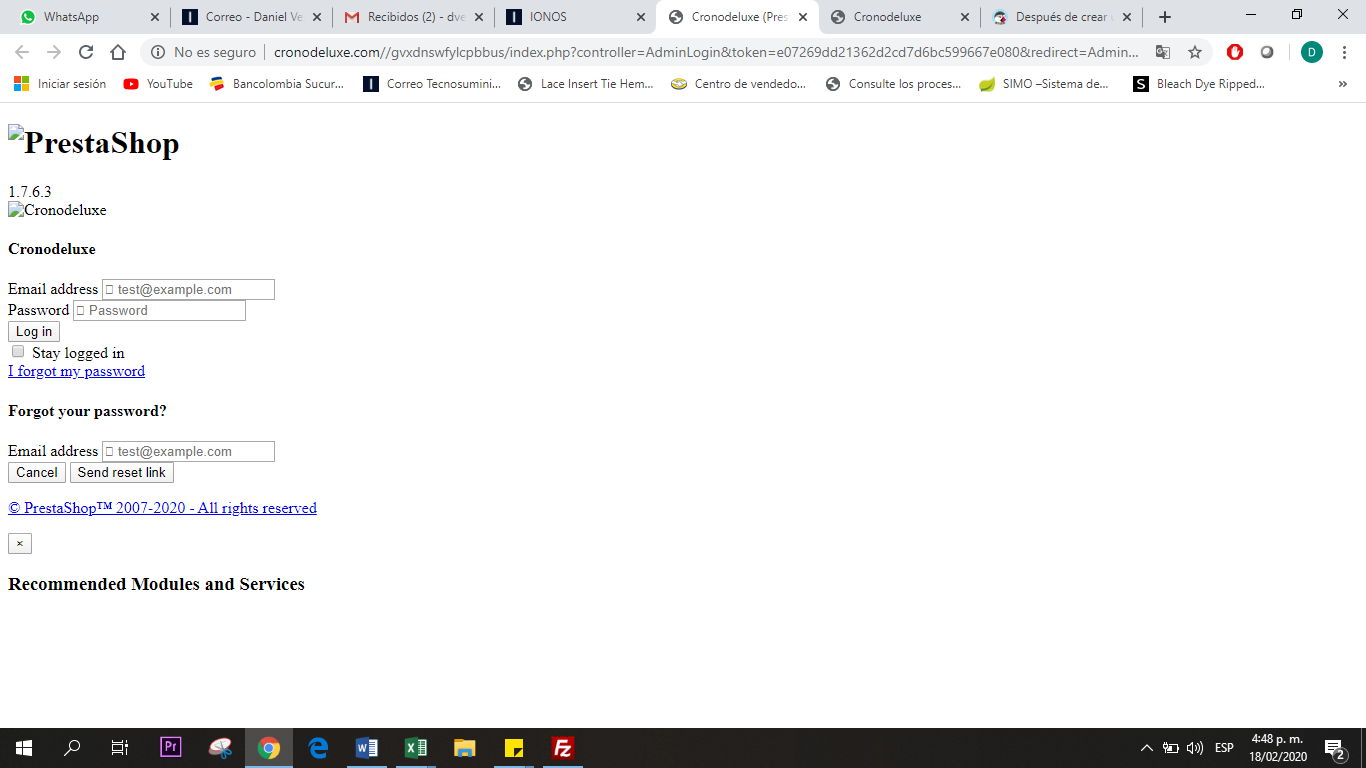Open the ESP input language switcher
The height and width of the screenshot is (768, 1366).
point(1224,748)
